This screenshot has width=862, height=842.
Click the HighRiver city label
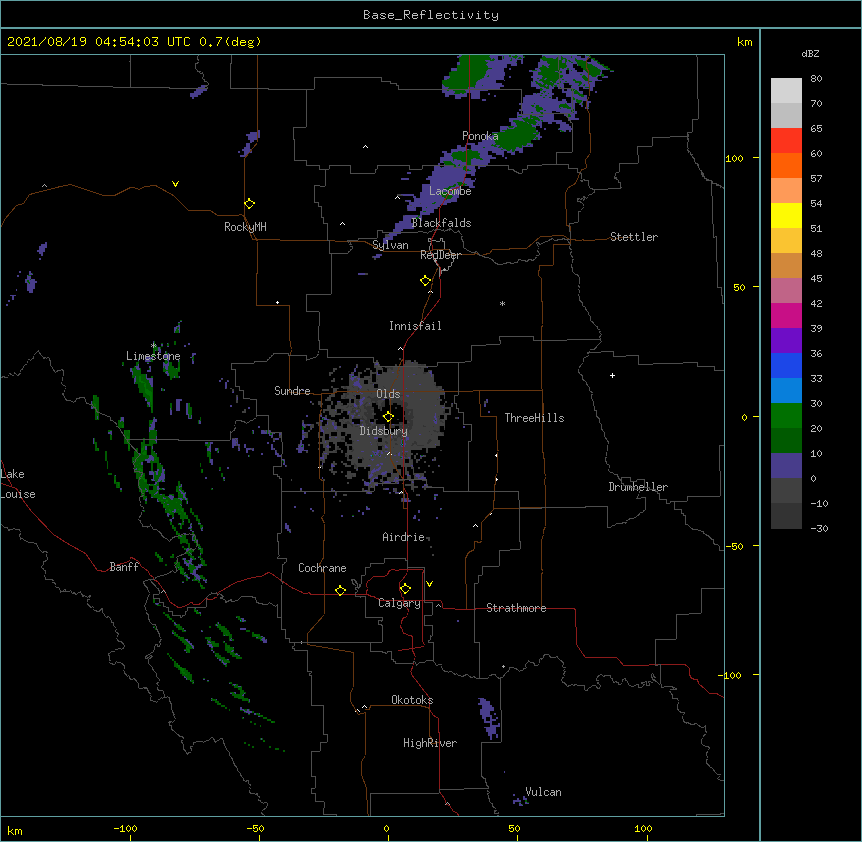tap(430, 743)
